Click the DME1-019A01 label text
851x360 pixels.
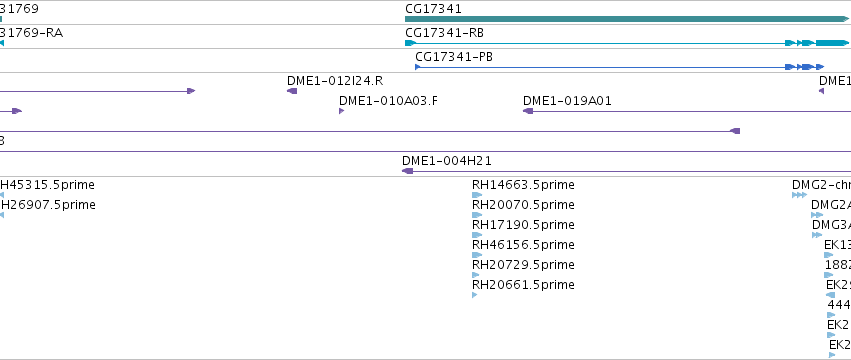567,101
